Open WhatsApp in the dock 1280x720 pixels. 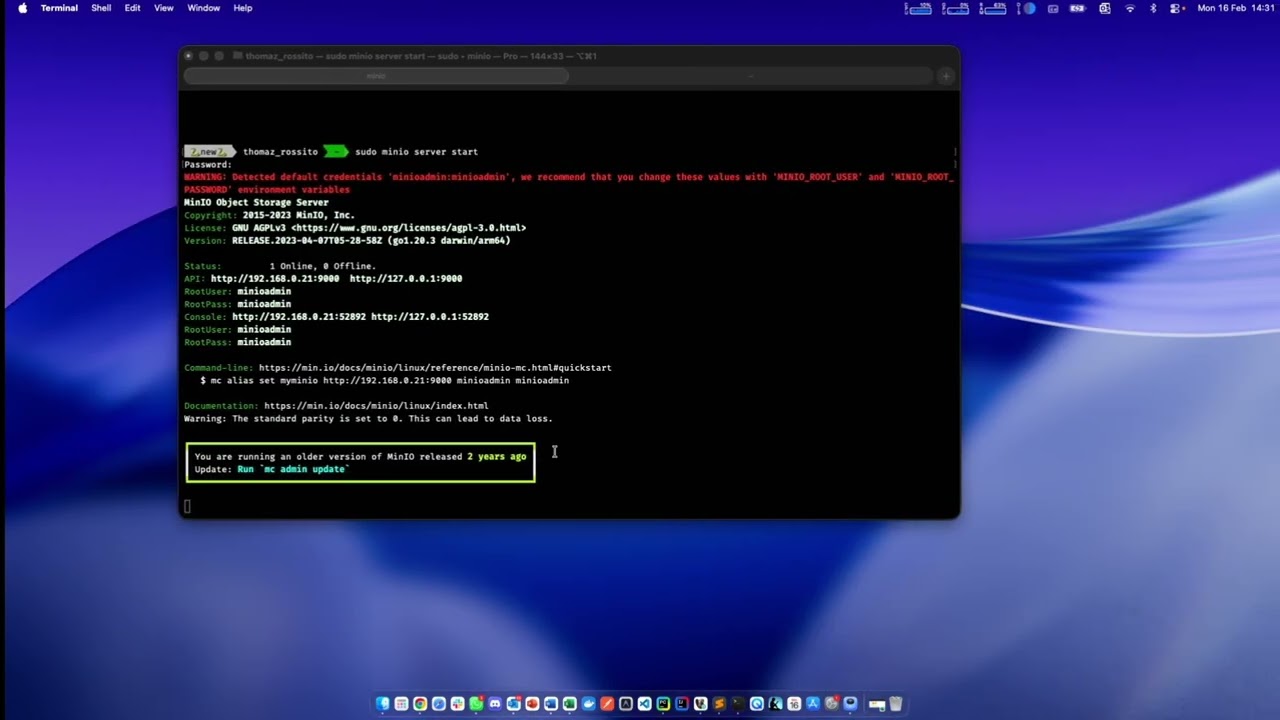[476, 704]
